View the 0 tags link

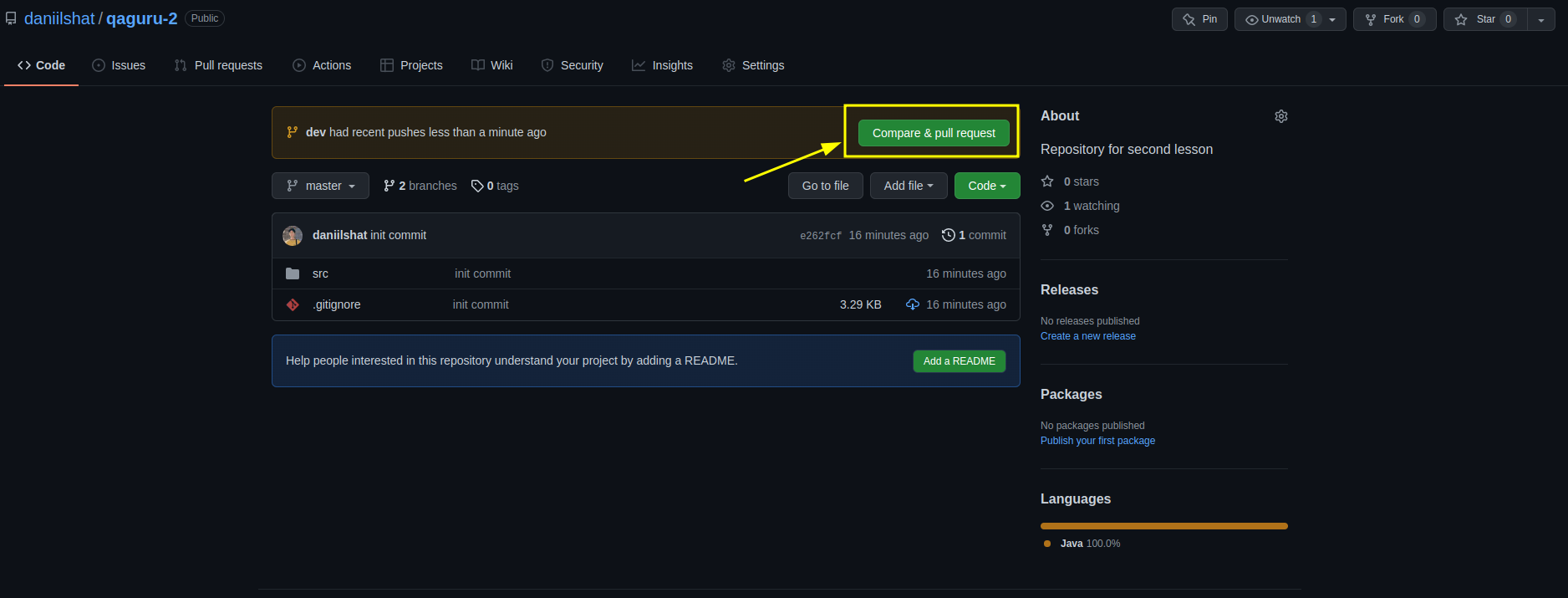pyautogui.click(x=495, y=186)
